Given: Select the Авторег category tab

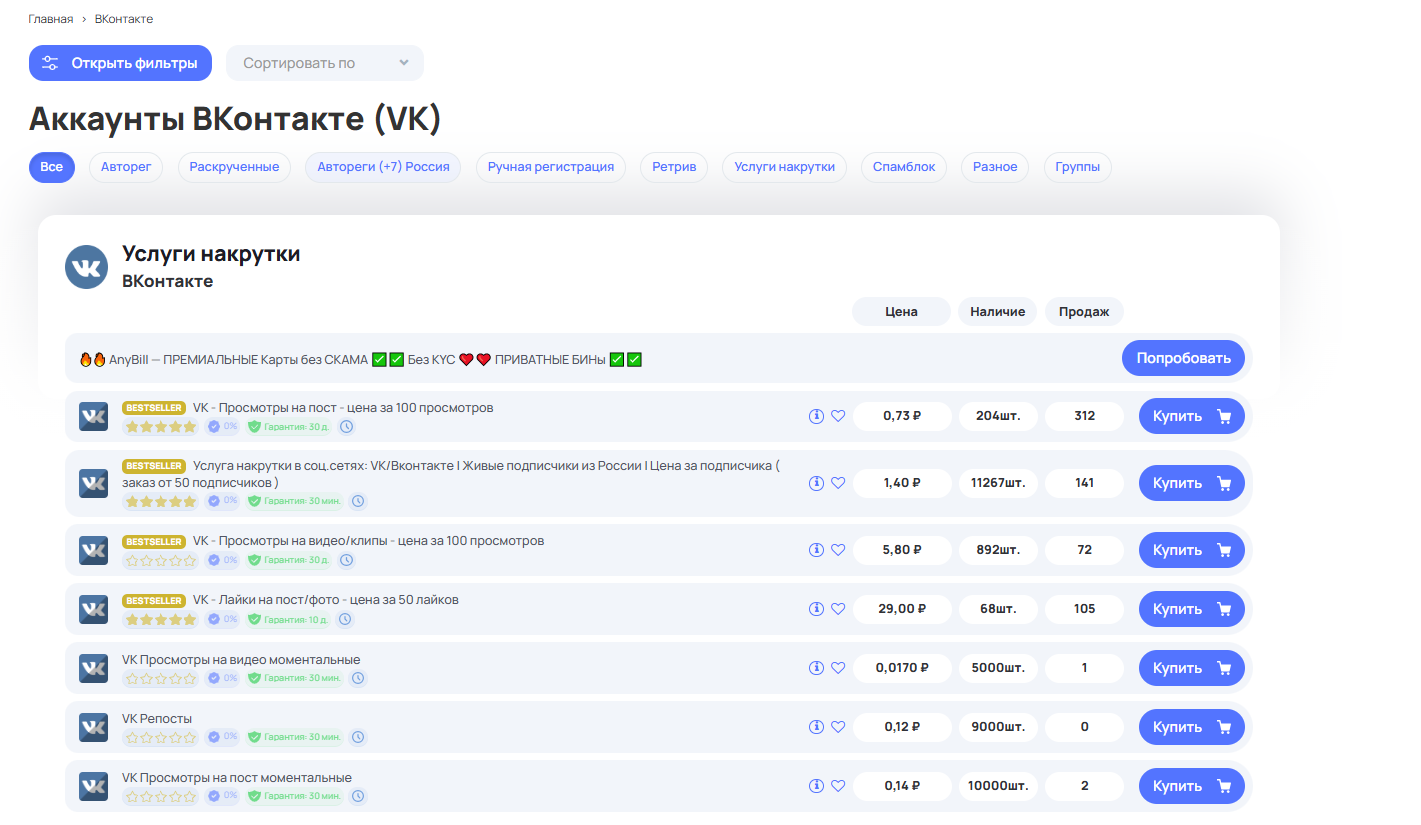Looking at the screenshot, I should coord(126,167).
